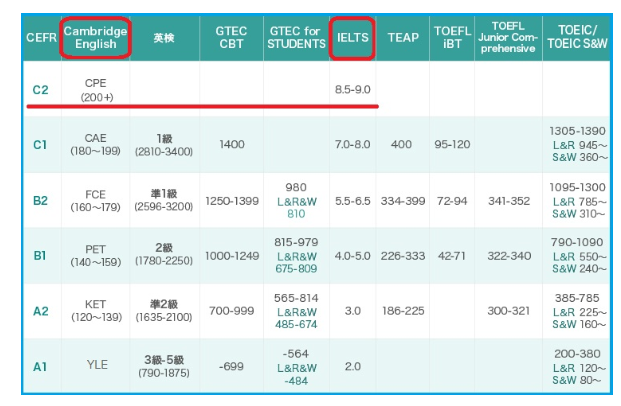621x406 pixels.
Task: Click the GTEC for STUDENTS header
Action: [x=296, y=38]
